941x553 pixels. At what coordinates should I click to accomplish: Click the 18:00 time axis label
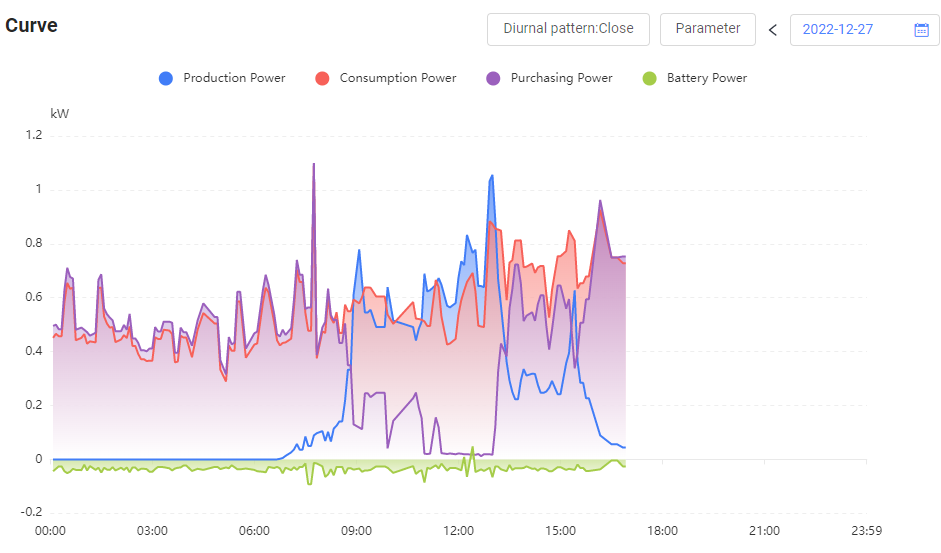pos(662,531)
